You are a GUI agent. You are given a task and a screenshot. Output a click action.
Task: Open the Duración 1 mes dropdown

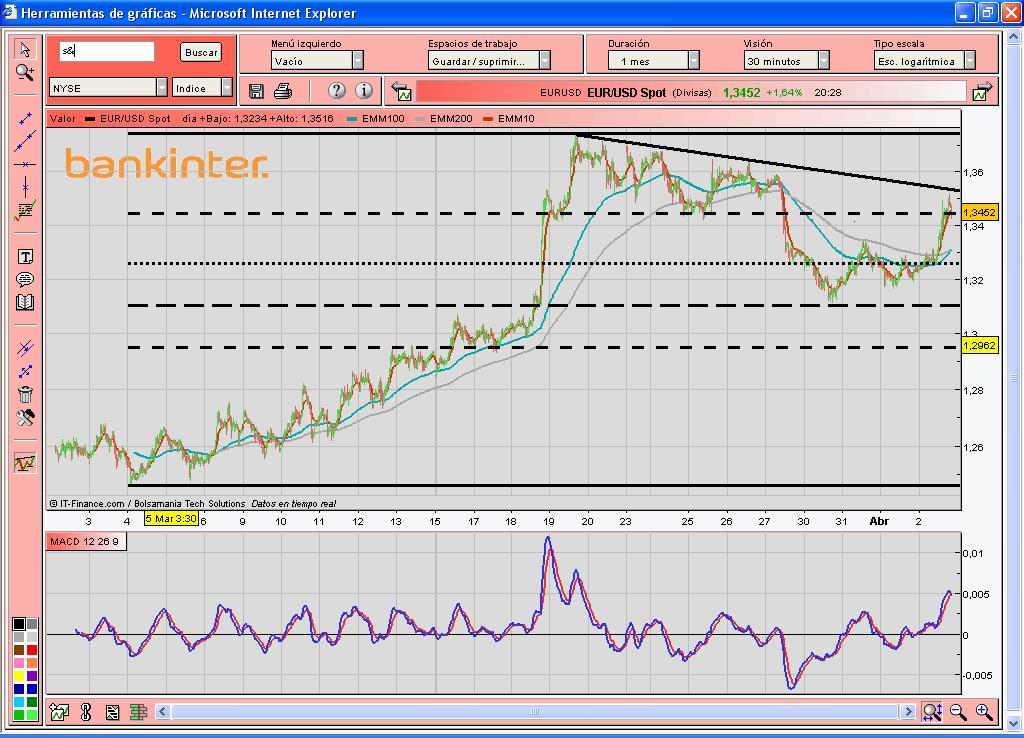pyautogui.click(x=654, y=61)
